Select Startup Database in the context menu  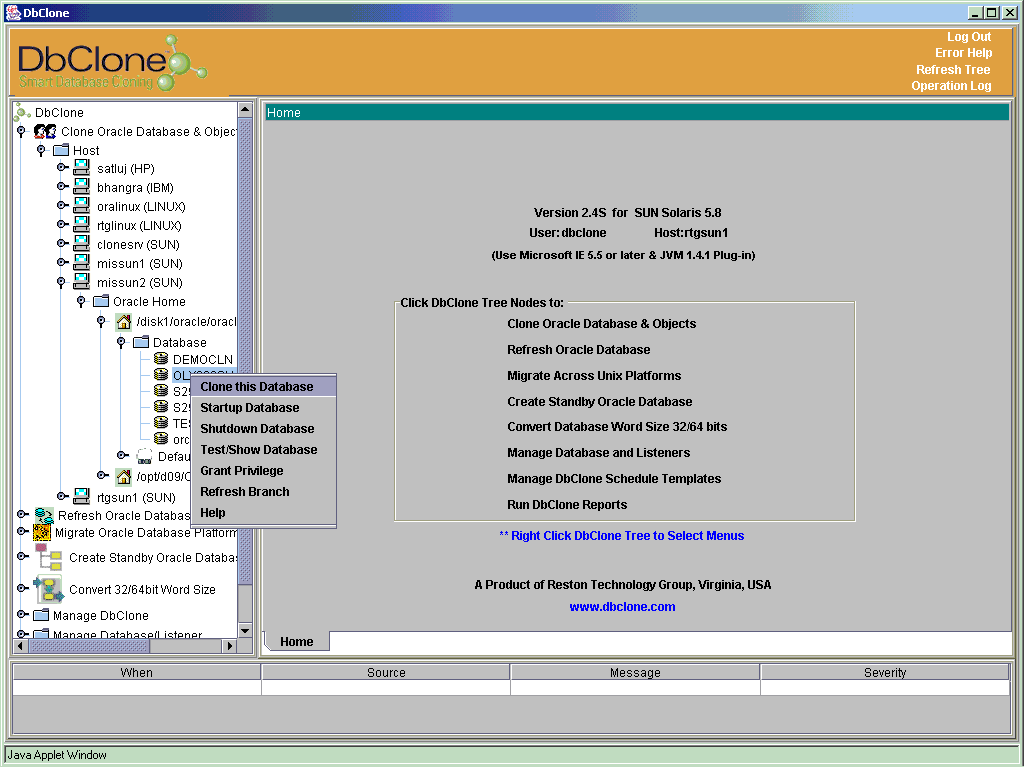tap(263, 408)
